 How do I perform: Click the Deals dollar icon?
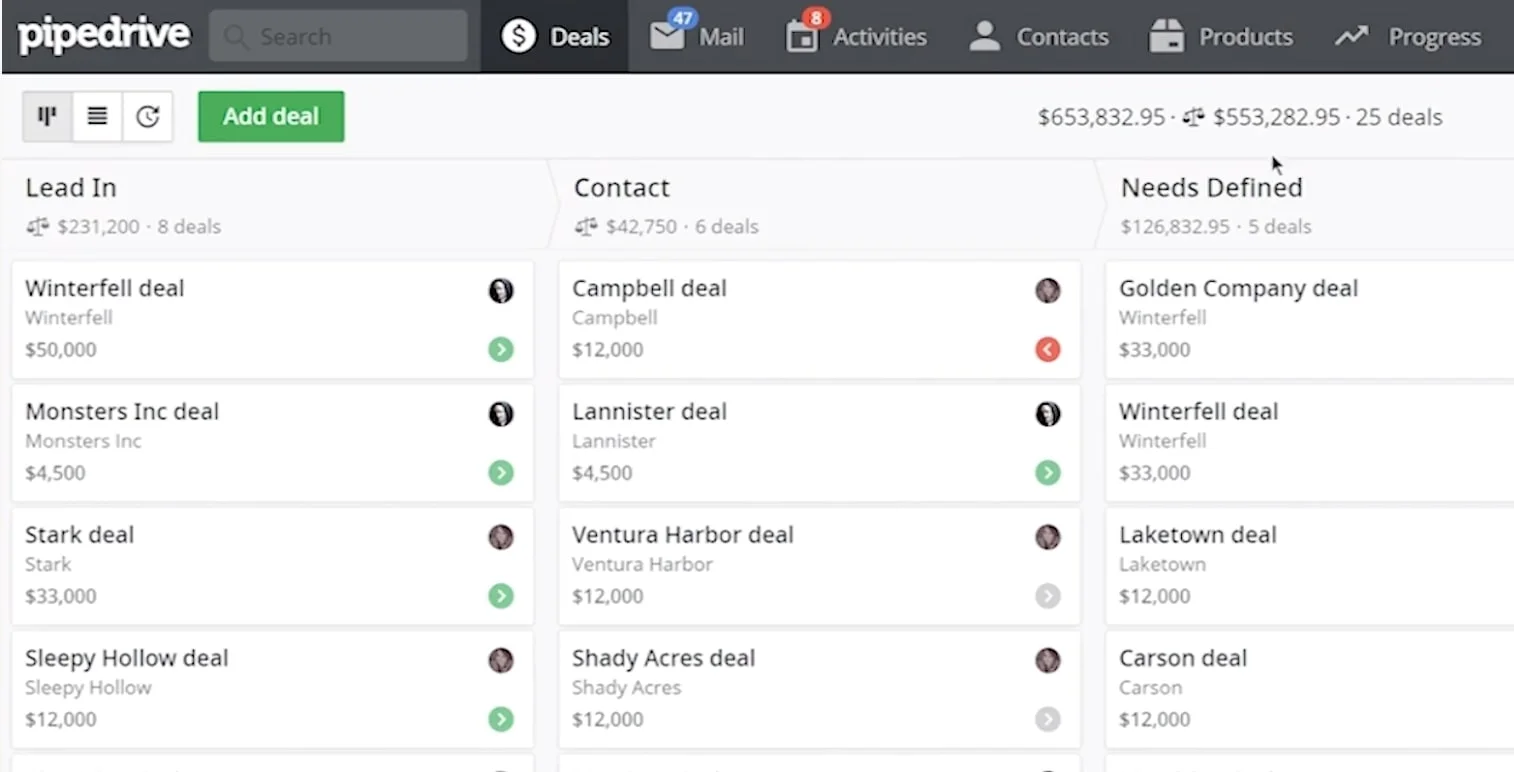518,37
